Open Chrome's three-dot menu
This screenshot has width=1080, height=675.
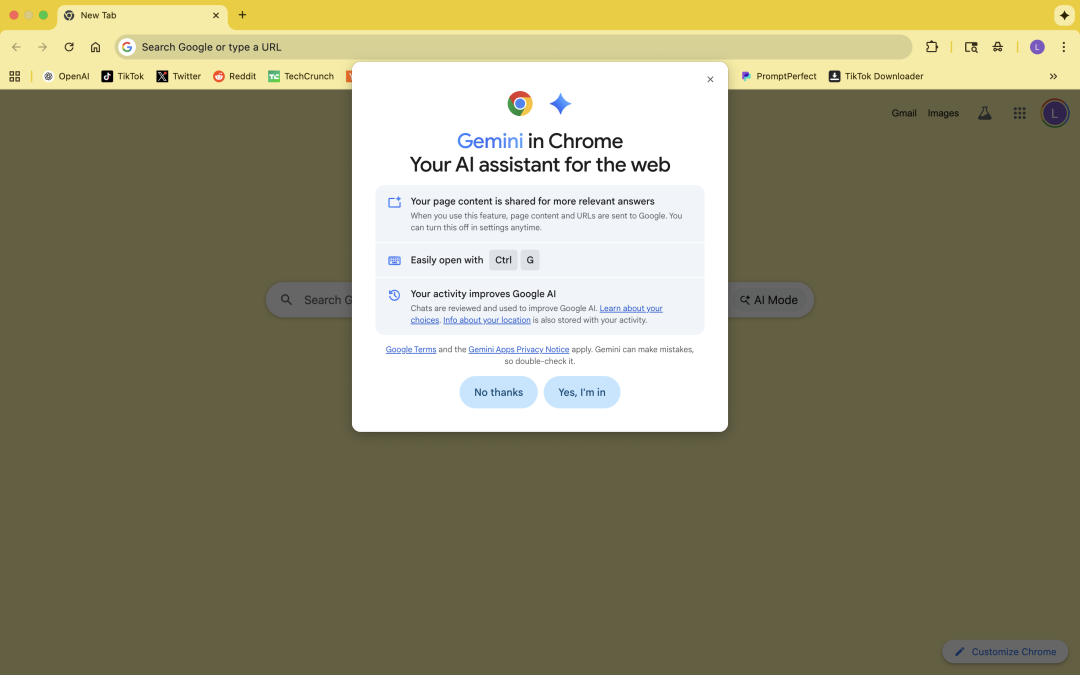point(1064,47)
